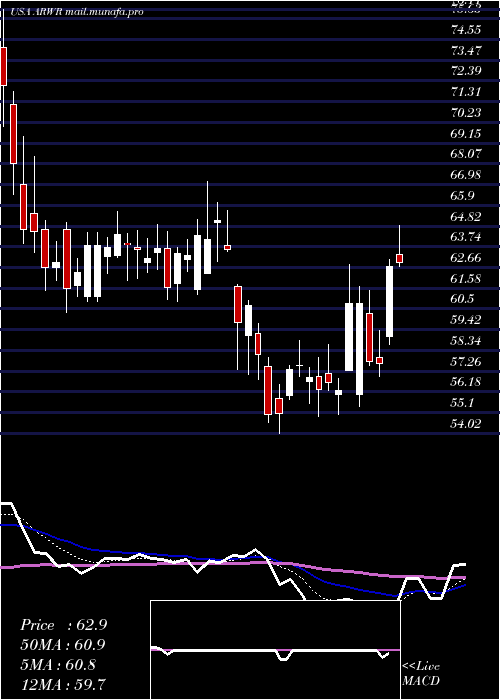Select the 55.1 price axis label
The height and width of the screenshot is (700, 500).
[x=462, y=403]
